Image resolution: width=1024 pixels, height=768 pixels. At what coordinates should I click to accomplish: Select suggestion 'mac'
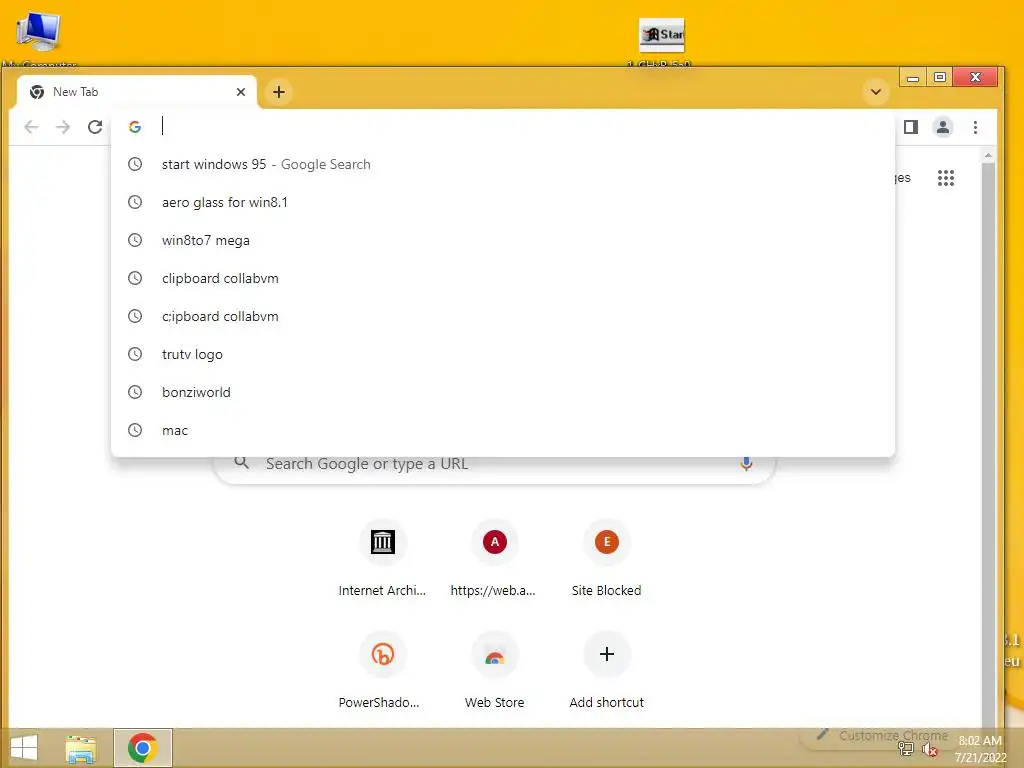503,430
